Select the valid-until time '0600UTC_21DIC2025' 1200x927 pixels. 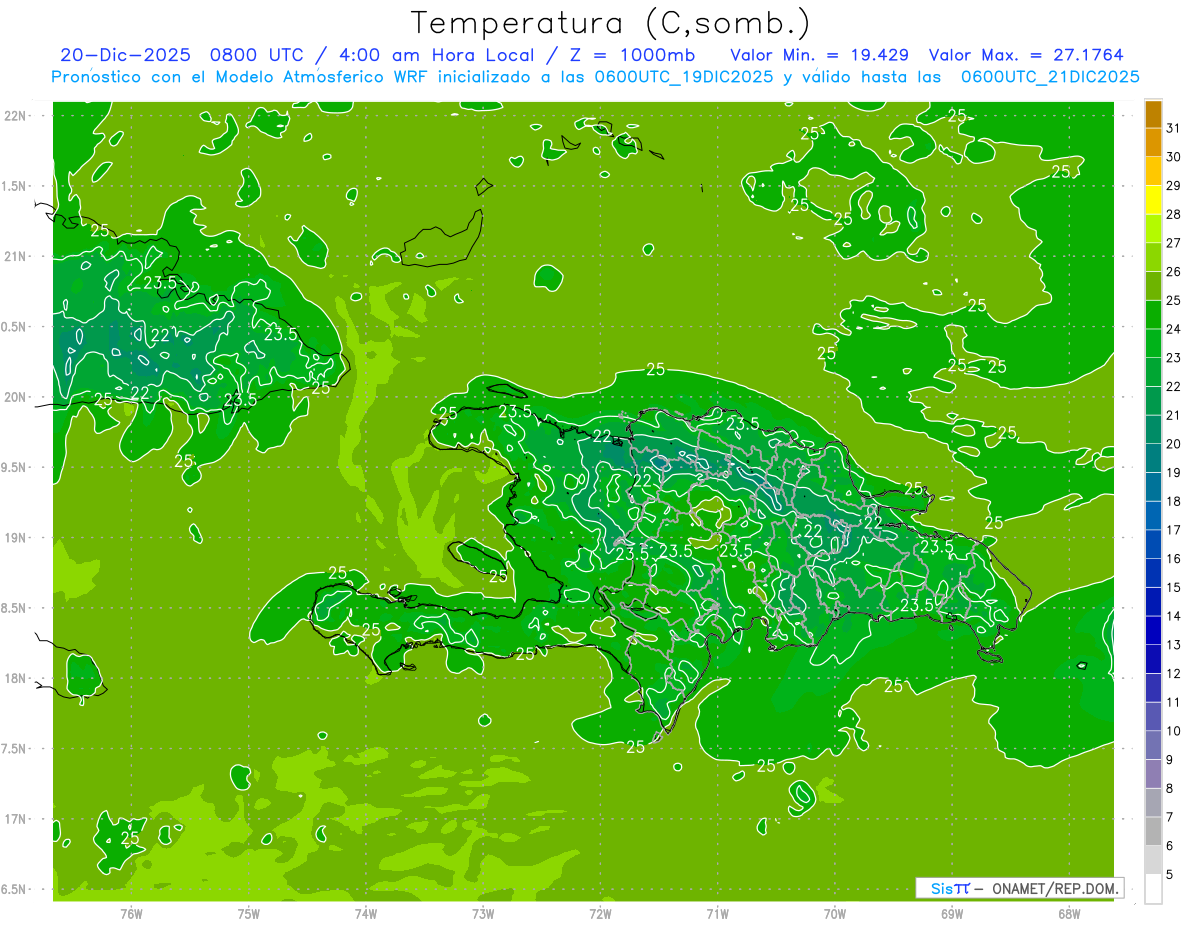[x=1050, y=77]
